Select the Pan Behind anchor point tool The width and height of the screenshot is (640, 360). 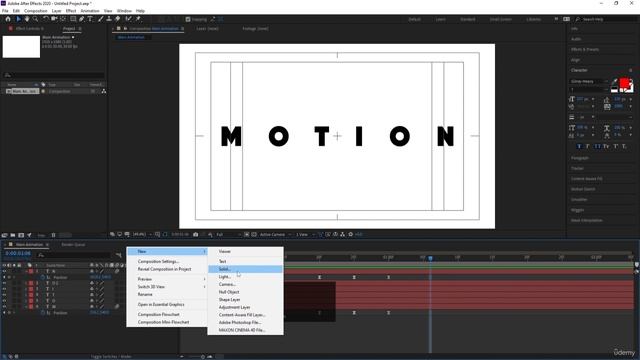point(63,19)
